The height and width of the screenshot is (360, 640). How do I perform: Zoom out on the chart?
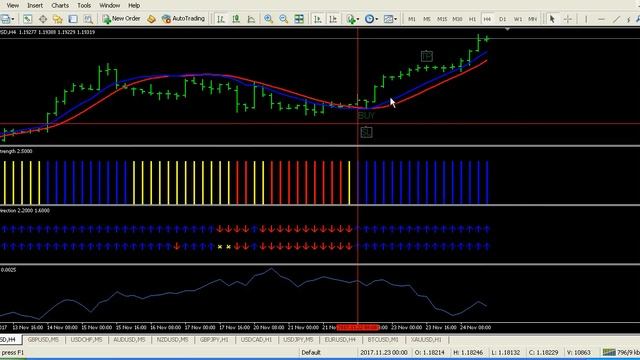pos(284,19)
